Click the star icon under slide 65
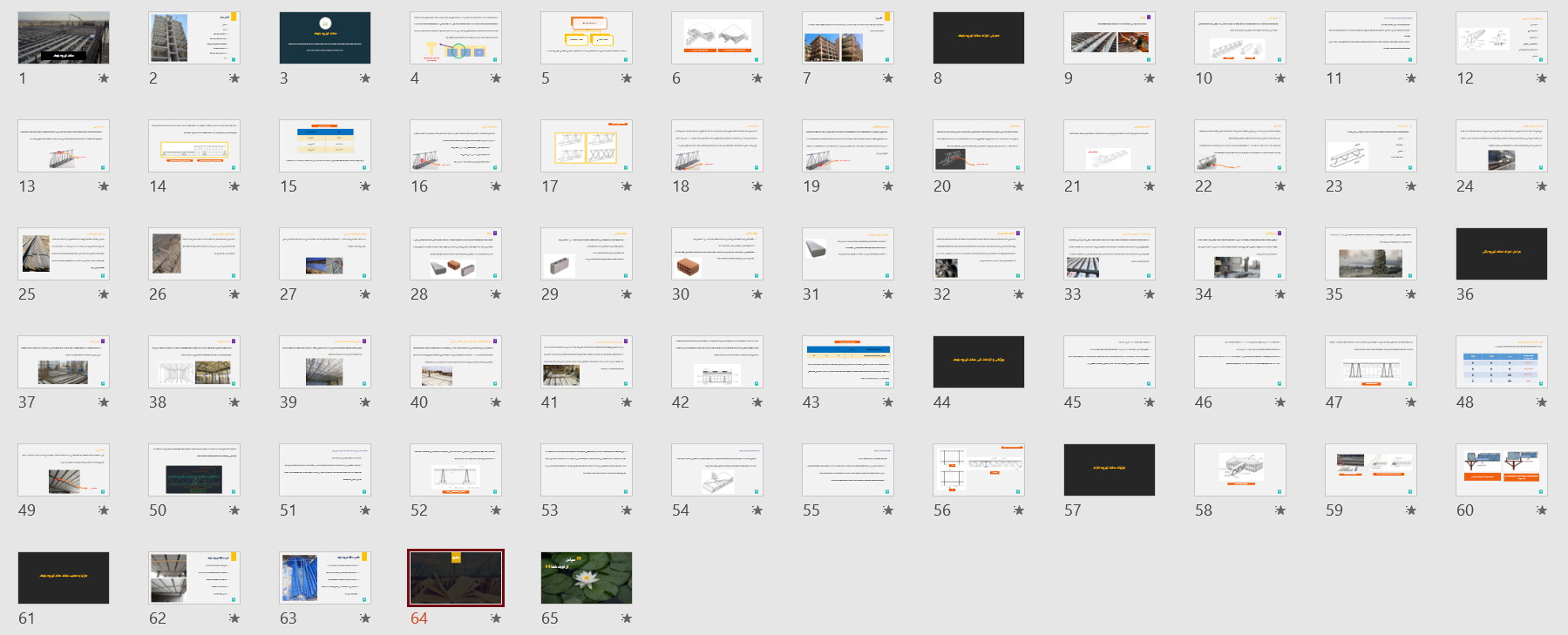1568x635 pixels. 627,618
